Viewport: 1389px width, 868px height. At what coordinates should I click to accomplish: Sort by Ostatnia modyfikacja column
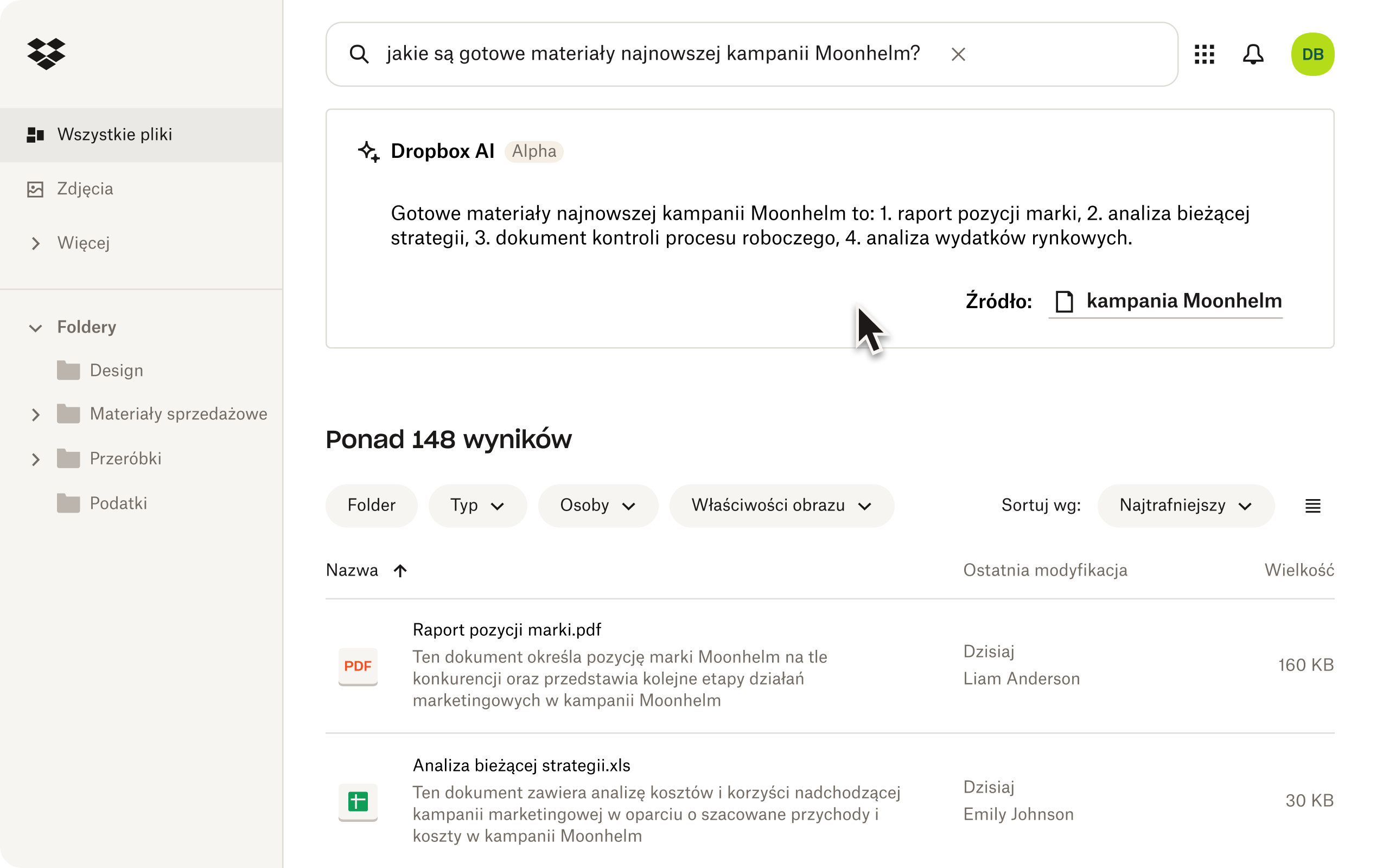(x=1045, y=570)
